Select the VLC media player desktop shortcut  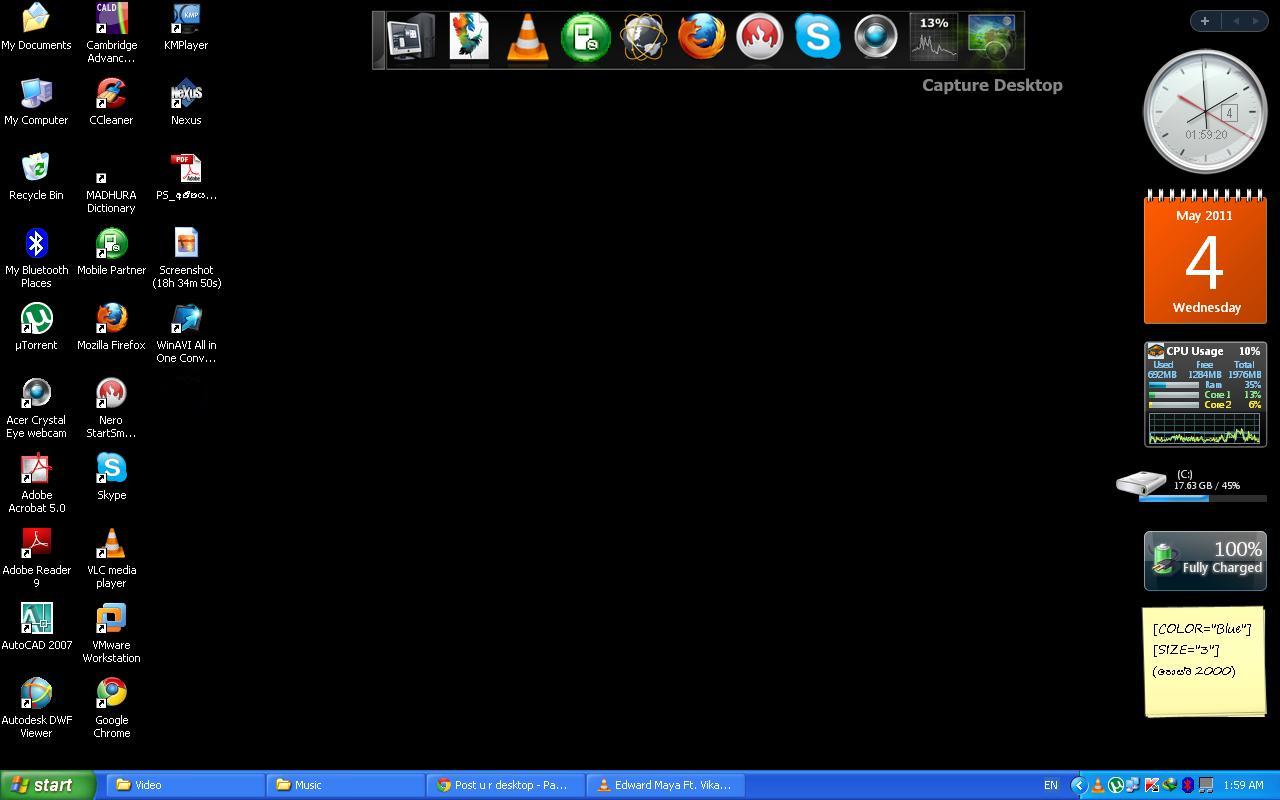point(111,558)
